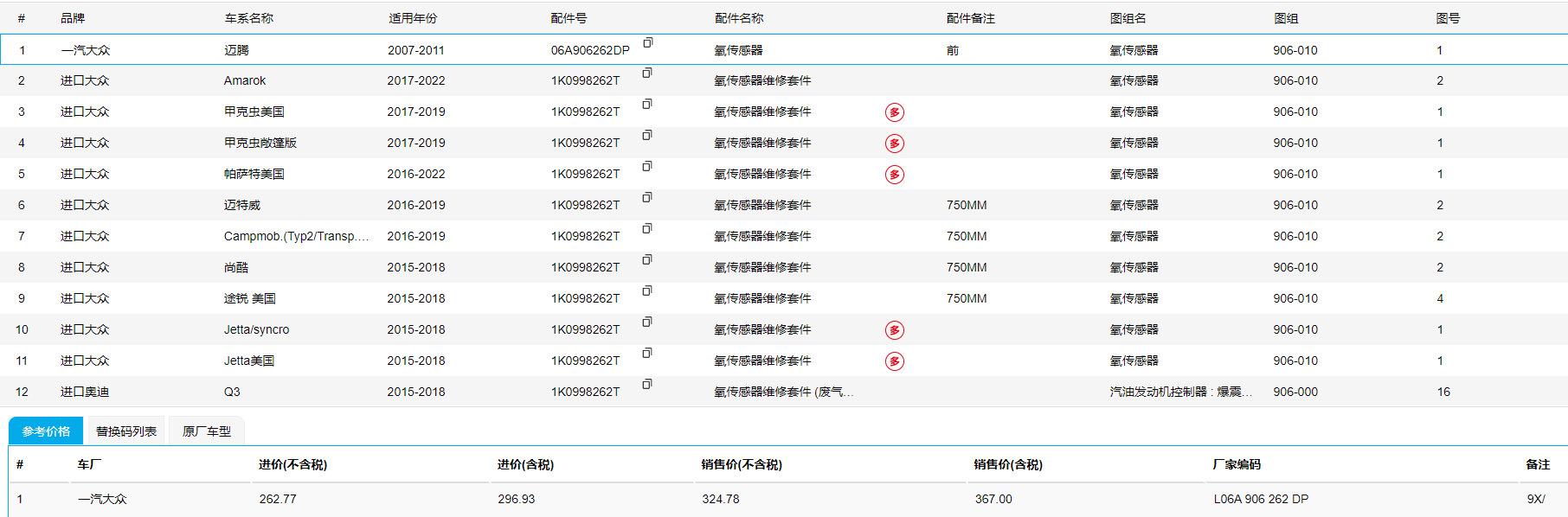Select the Jetta美国 model cell
This screenshot has height=517, width=1568.
[x=249, y=361]
